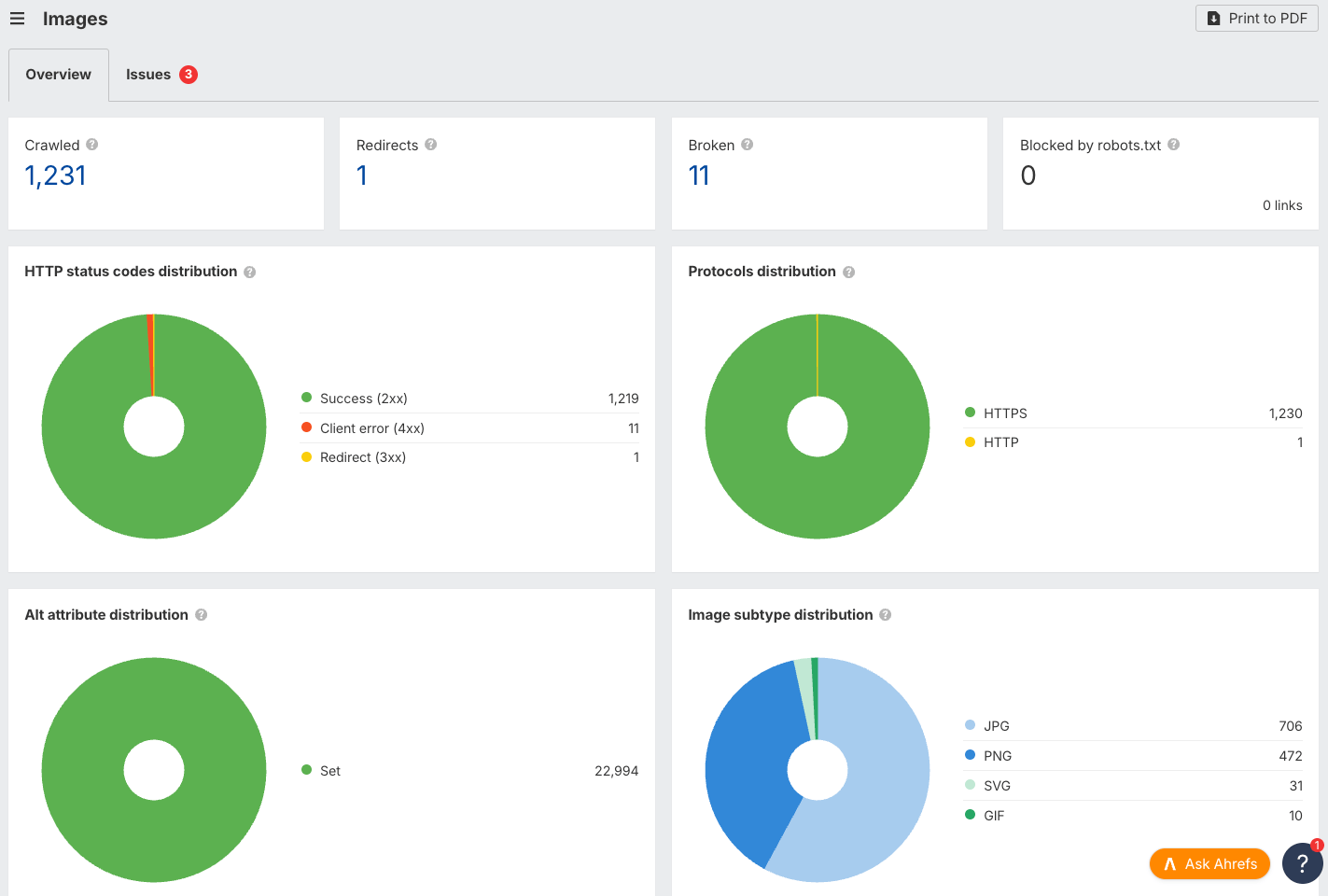
Task: Click the Client error (4xx) legend dot
Action: pyautogui.click(x=306, y=427)
